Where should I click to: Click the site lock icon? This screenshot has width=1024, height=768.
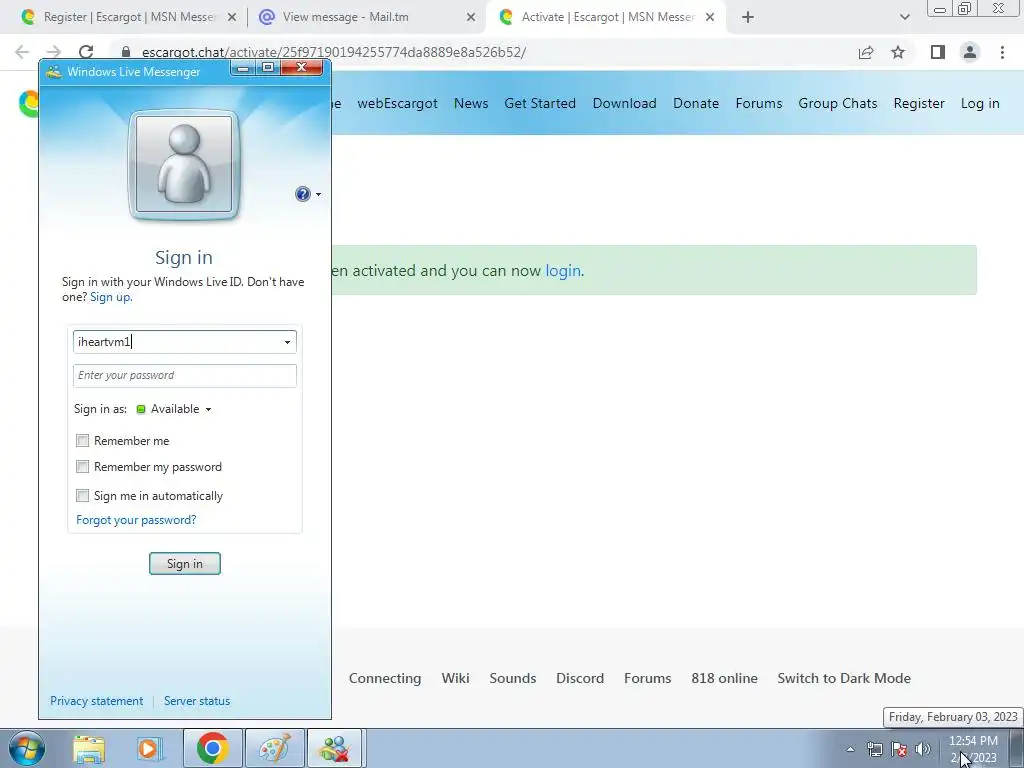pos(126,52)
